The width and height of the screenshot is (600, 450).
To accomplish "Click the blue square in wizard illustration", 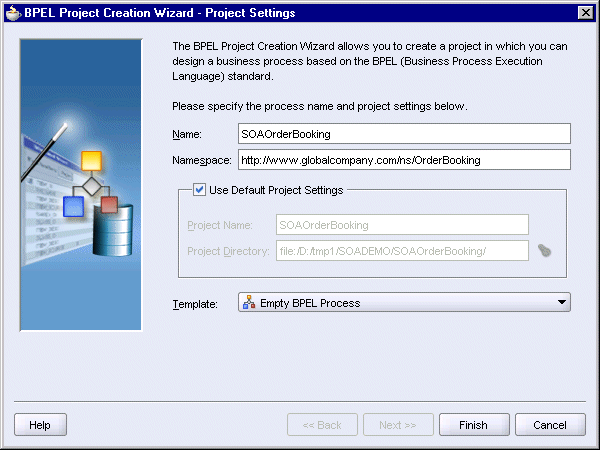I will [73, 206].
